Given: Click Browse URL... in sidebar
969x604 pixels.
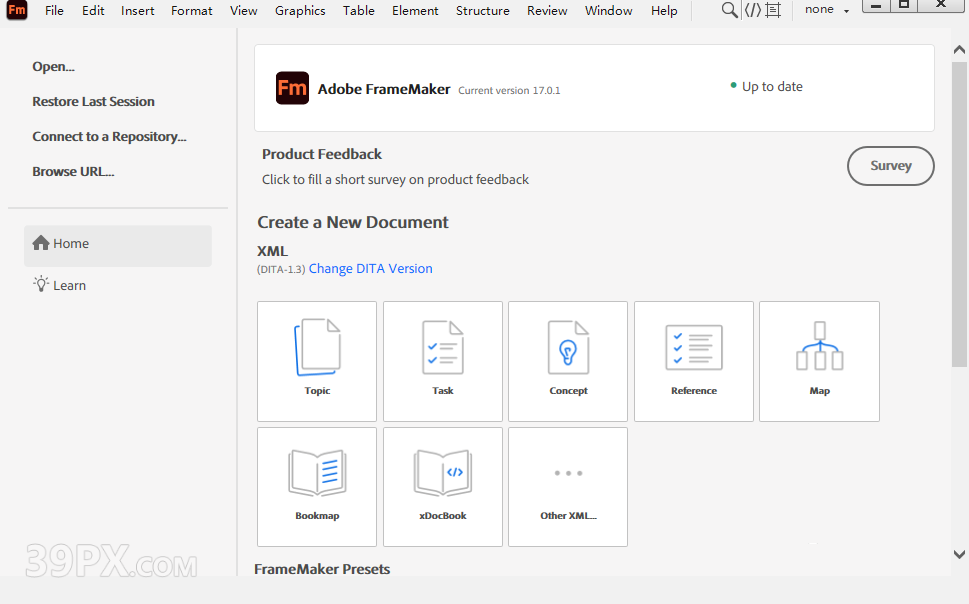Looking at the screenshot, I should click(73, 171).
